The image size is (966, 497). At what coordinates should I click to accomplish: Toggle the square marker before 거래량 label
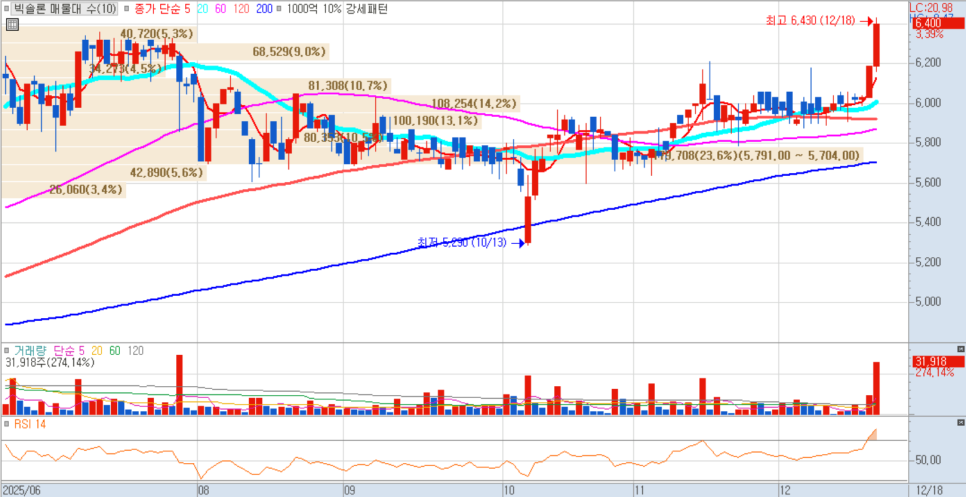pos(6,350)
